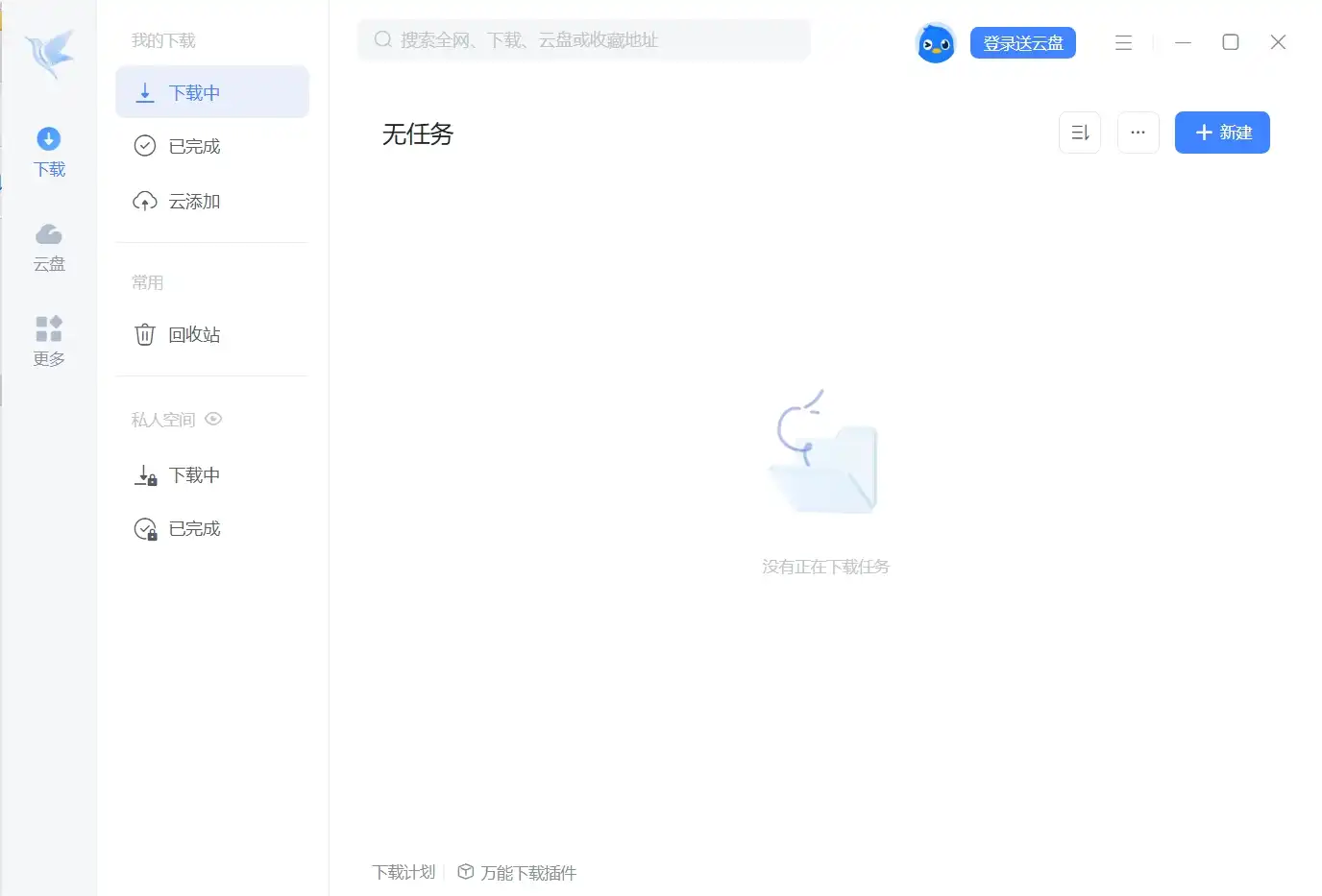The height and width of the screenshot is (896, 1322).
Task: Open 下载计划 link at bottom
Action: 404,872
